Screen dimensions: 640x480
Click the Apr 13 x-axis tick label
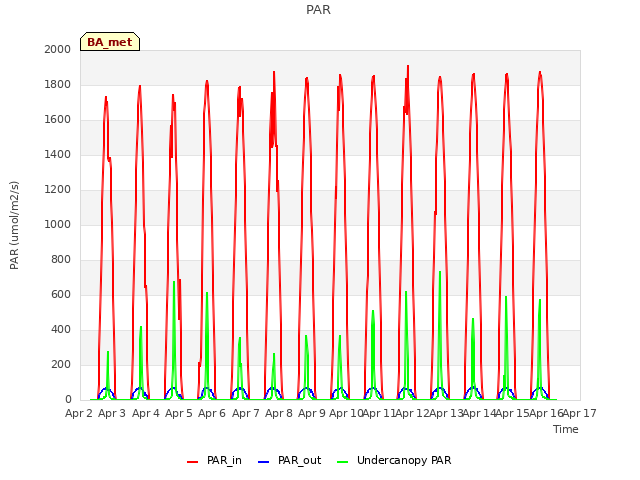pyautogui.click(x=446, y=413)
